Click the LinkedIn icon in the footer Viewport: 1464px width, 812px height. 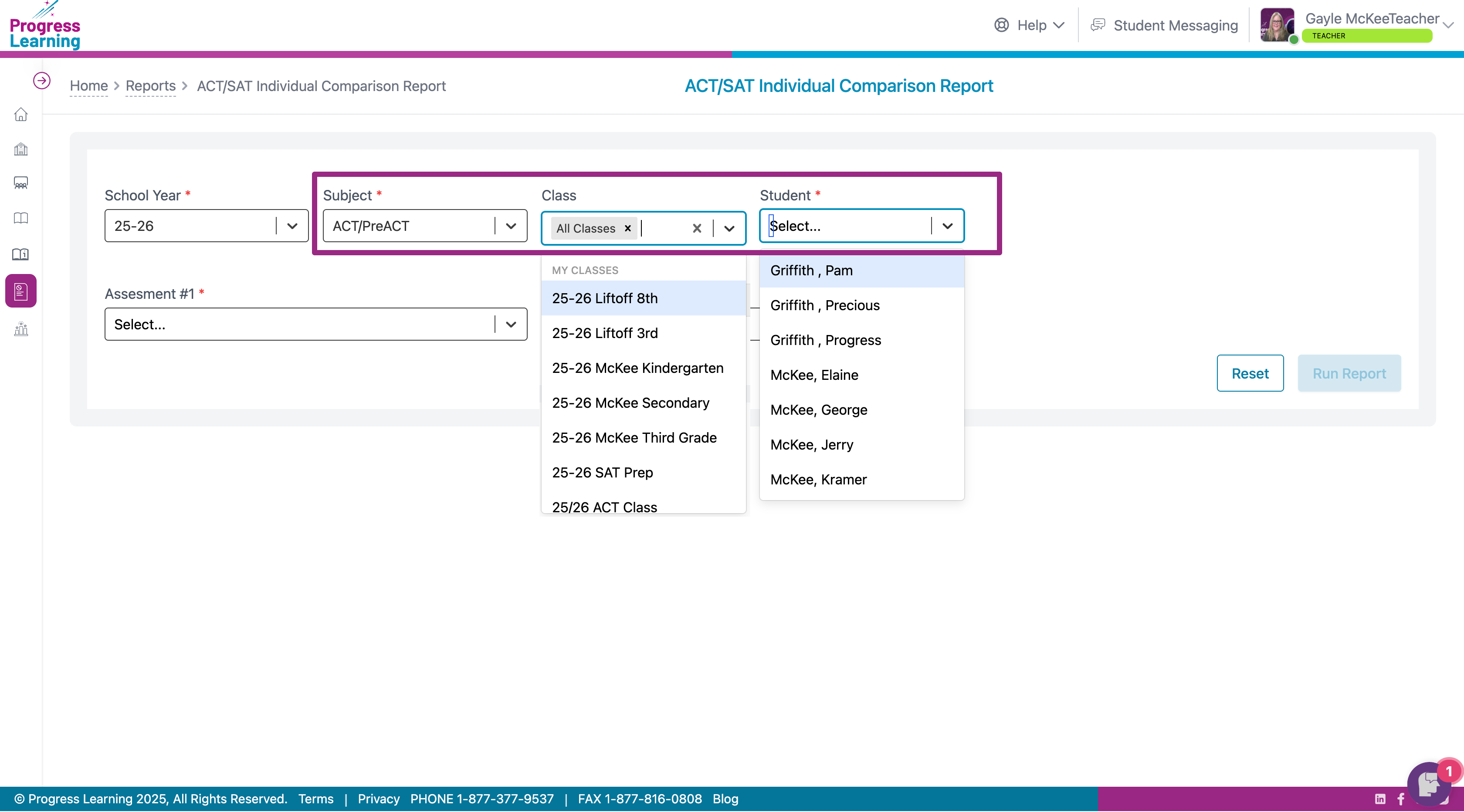point(1380,799)
